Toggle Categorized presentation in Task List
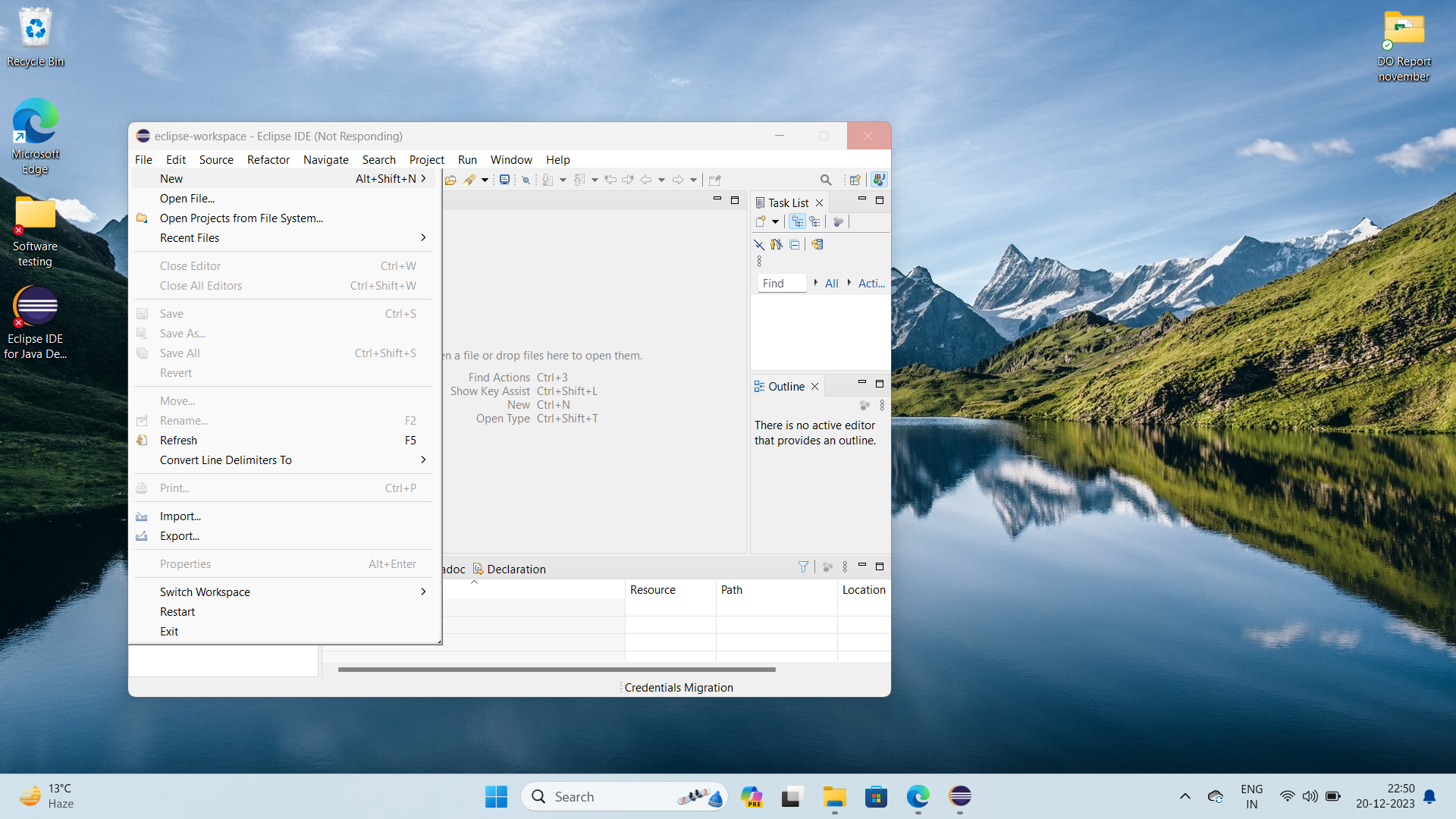 click(x=797, y=221)
